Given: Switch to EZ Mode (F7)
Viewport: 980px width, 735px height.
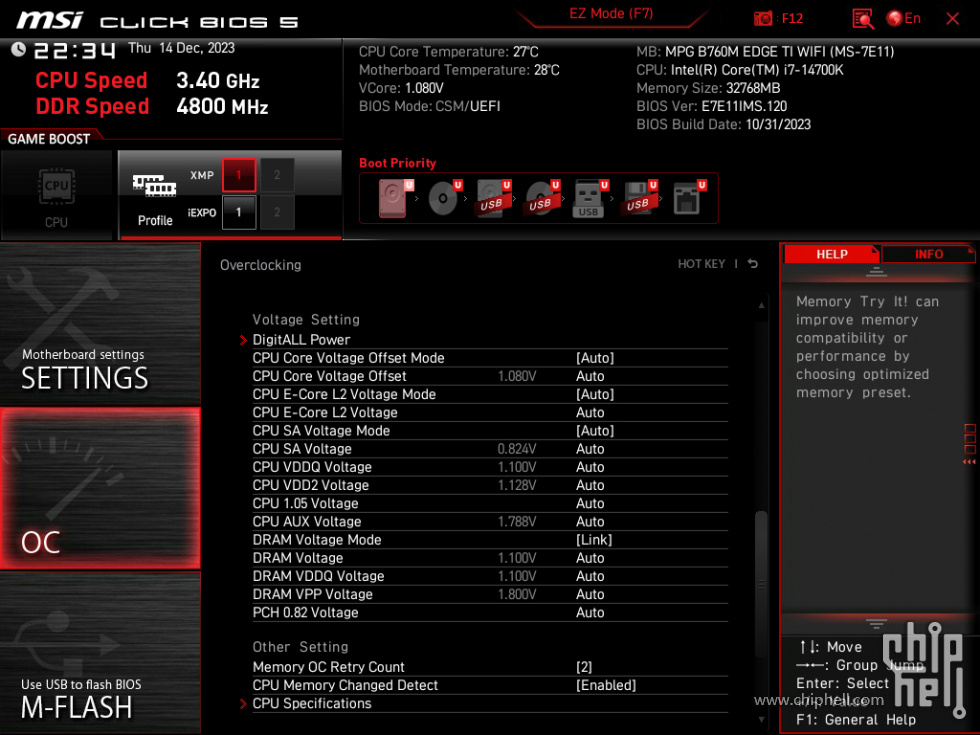Looking at the screenshot, I should (x=611, y=14).
